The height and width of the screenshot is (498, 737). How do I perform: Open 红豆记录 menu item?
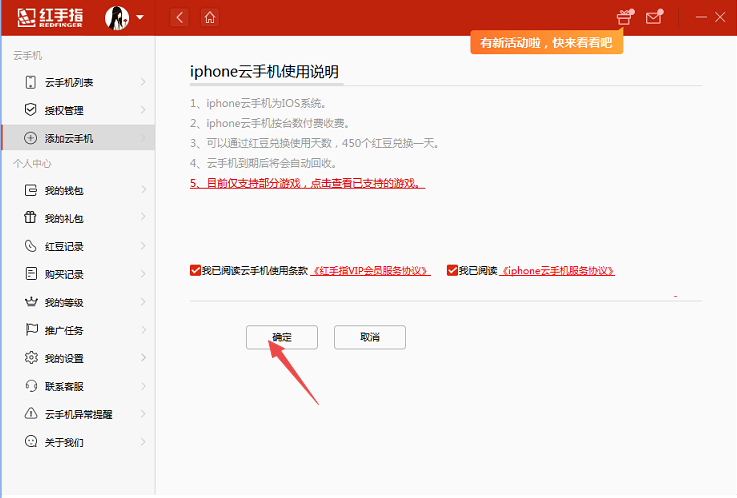tap(64, 247)
